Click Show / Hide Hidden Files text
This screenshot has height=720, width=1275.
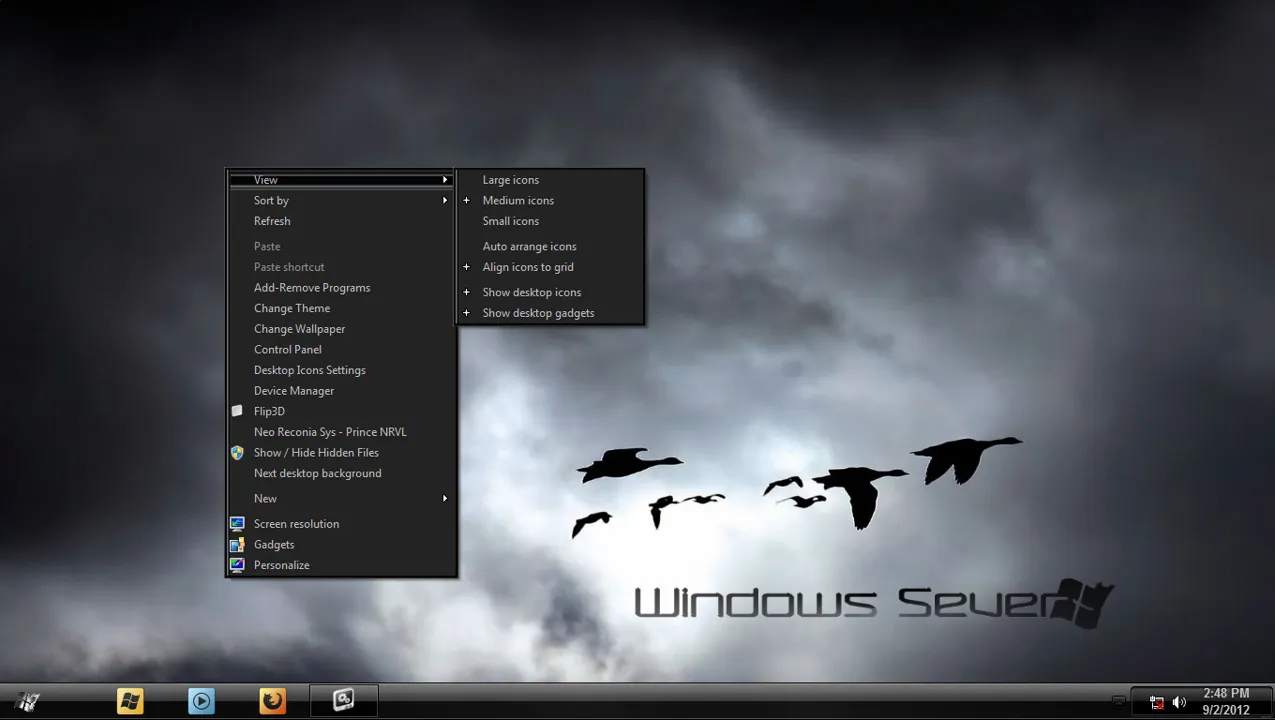[316, 452]
